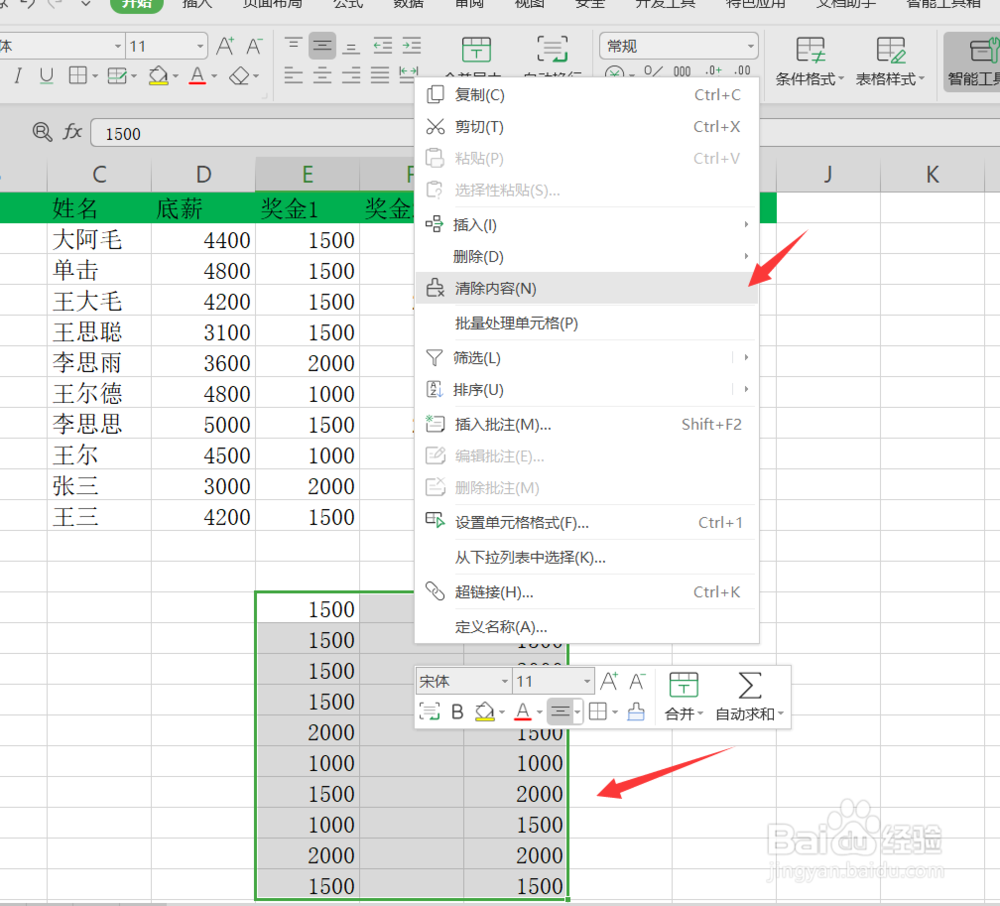Image resolution: width=1000 pixels, height=906 pixels.
Task: Click the yellow fill color swatch
Action: [x=159, y=82]
